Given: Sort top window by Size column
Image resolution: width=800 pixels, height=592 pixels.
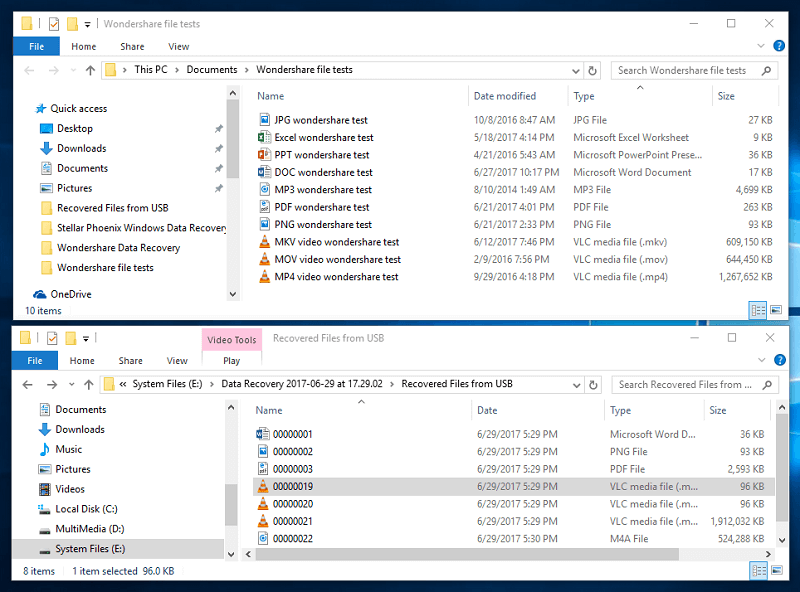Looking at the screenshot, I should pyautogui.click(x=726, y=96).
